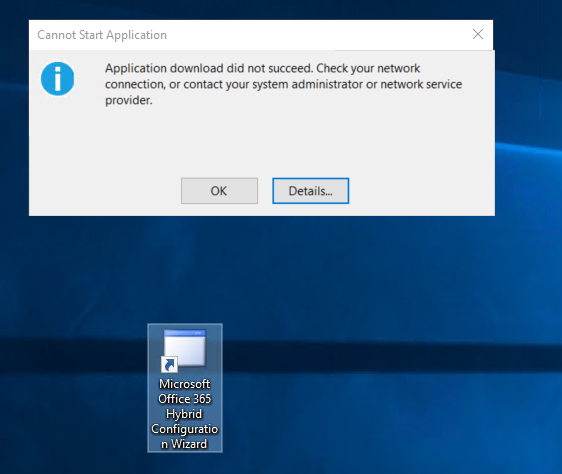Click the blue information icon

tap(57, 79)
